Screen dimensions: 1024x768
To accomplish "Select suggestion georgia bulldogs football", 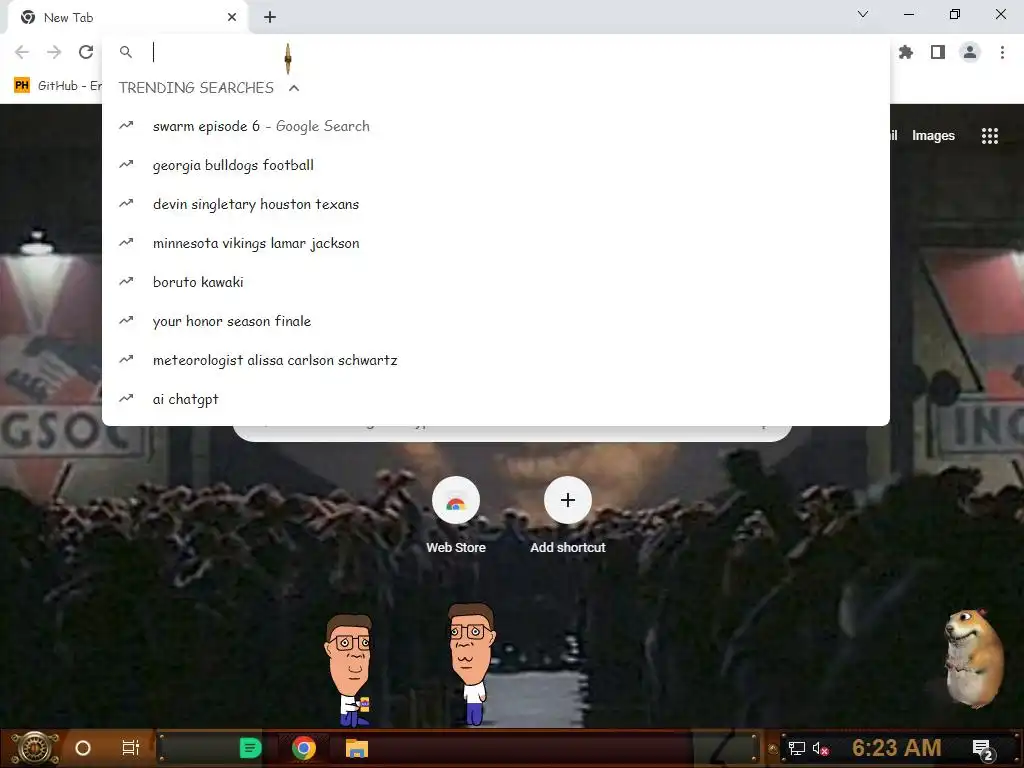I will coord(496,165).
